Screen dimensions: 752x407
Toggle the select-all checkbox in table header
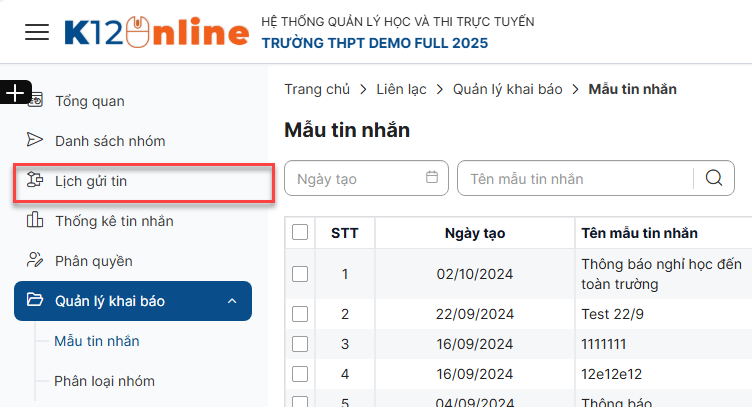(300, 233)
